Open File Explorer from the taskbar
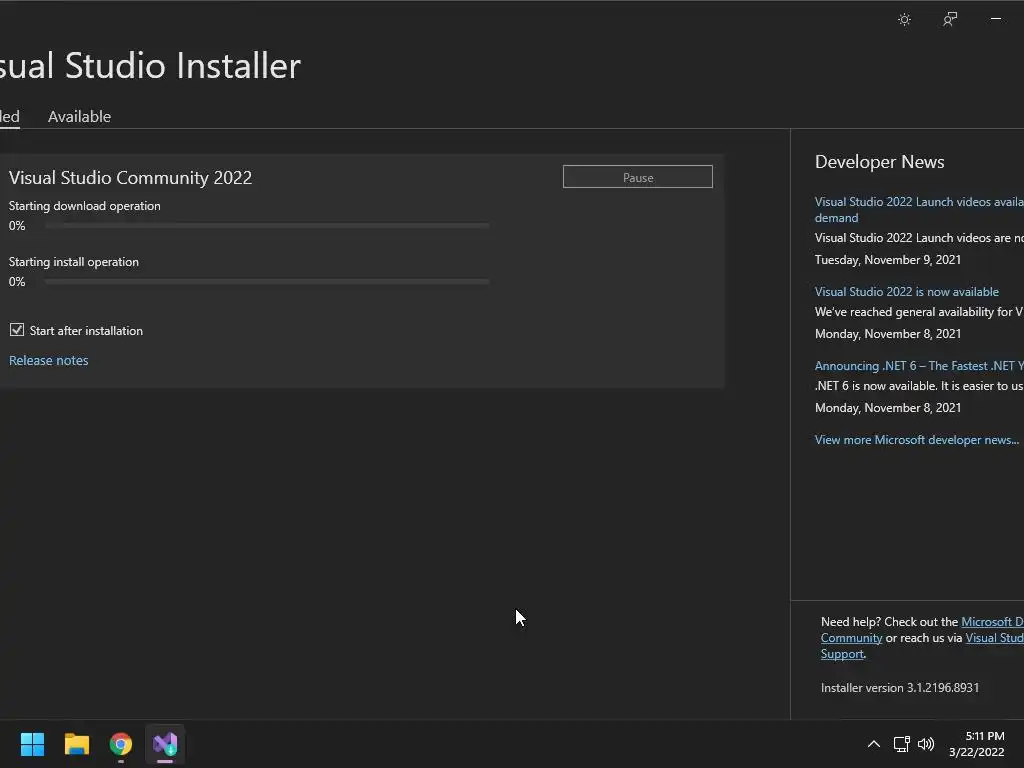This screenshot has height=768, width=1024. pos(76,744)
